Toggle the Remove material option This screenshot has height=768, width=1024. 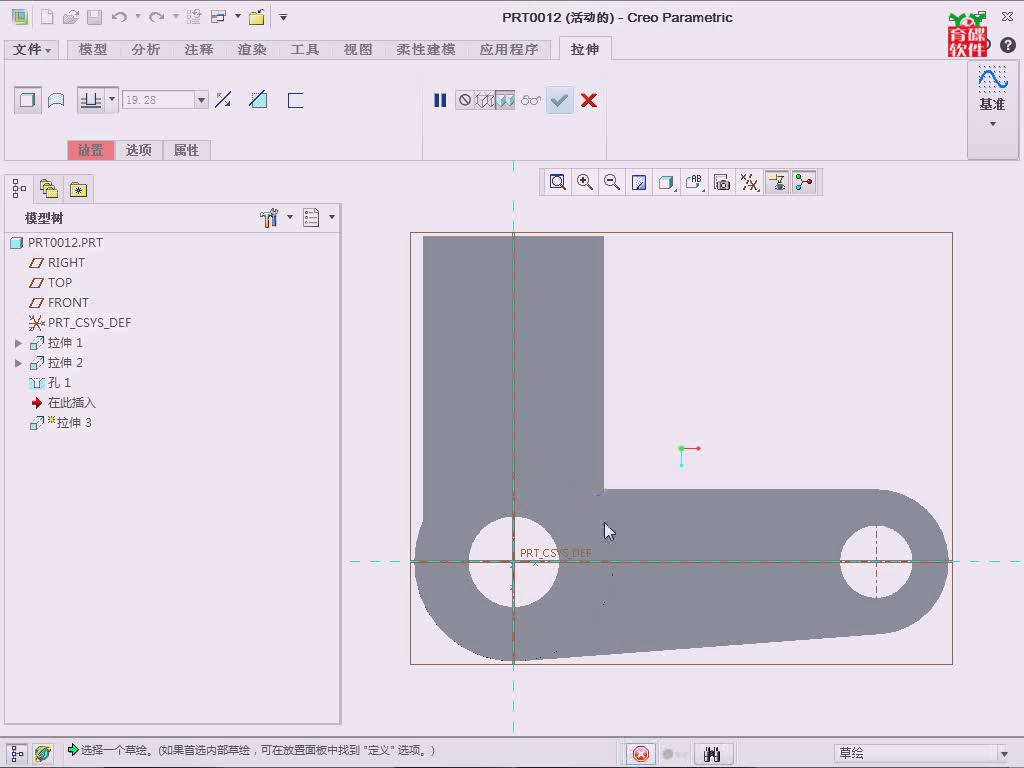click(x=259, y=100)
